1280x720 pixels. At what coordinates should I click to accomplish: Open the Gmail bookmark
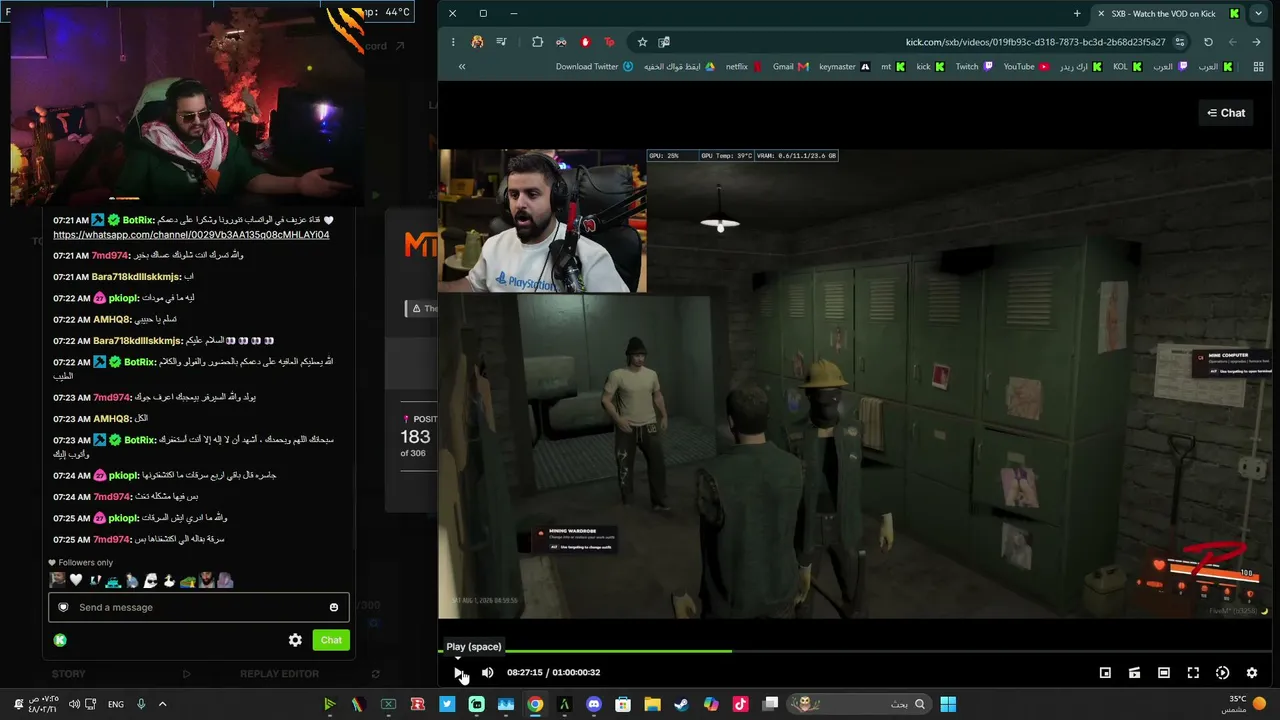790,67
